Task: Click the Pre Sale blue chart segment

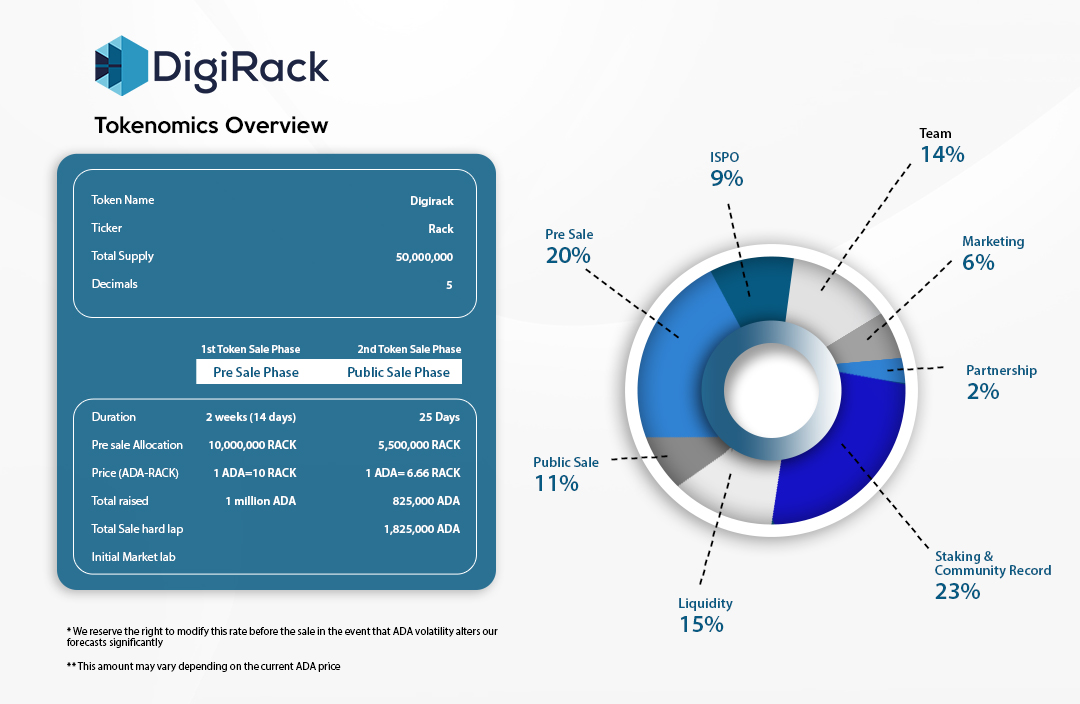Action: click(x=677, y=362)
